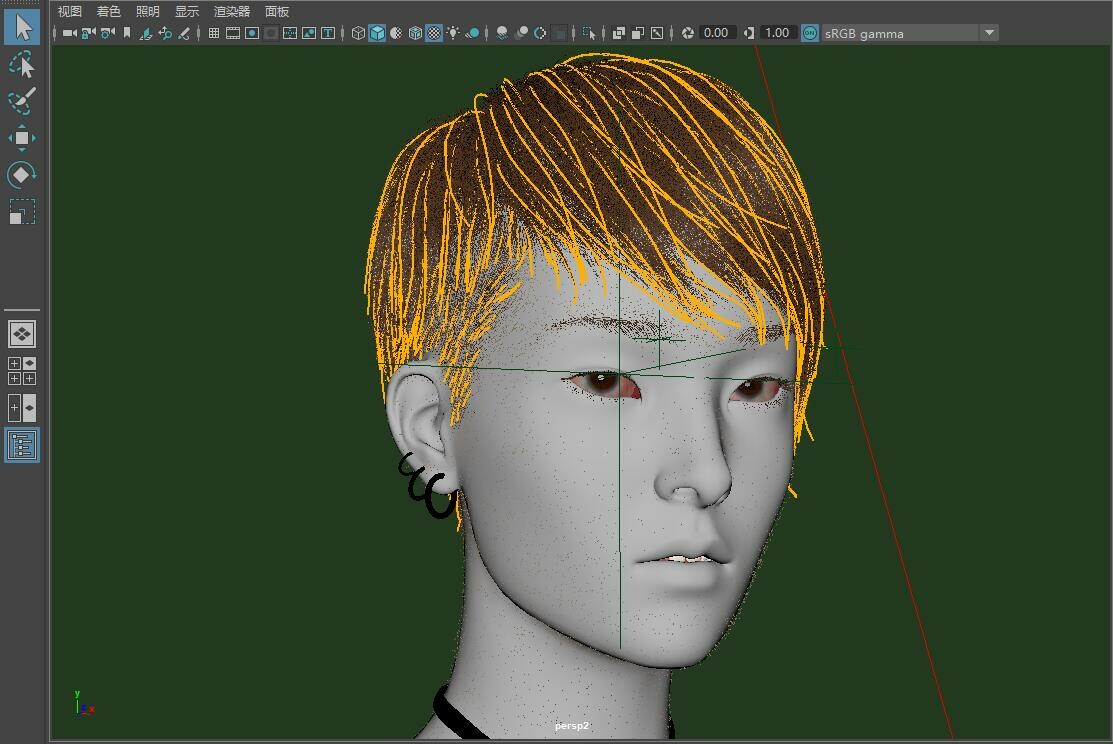Toggle Multisample Anti-aliasing icon
1113x744 pixels.
coord(540,33)
